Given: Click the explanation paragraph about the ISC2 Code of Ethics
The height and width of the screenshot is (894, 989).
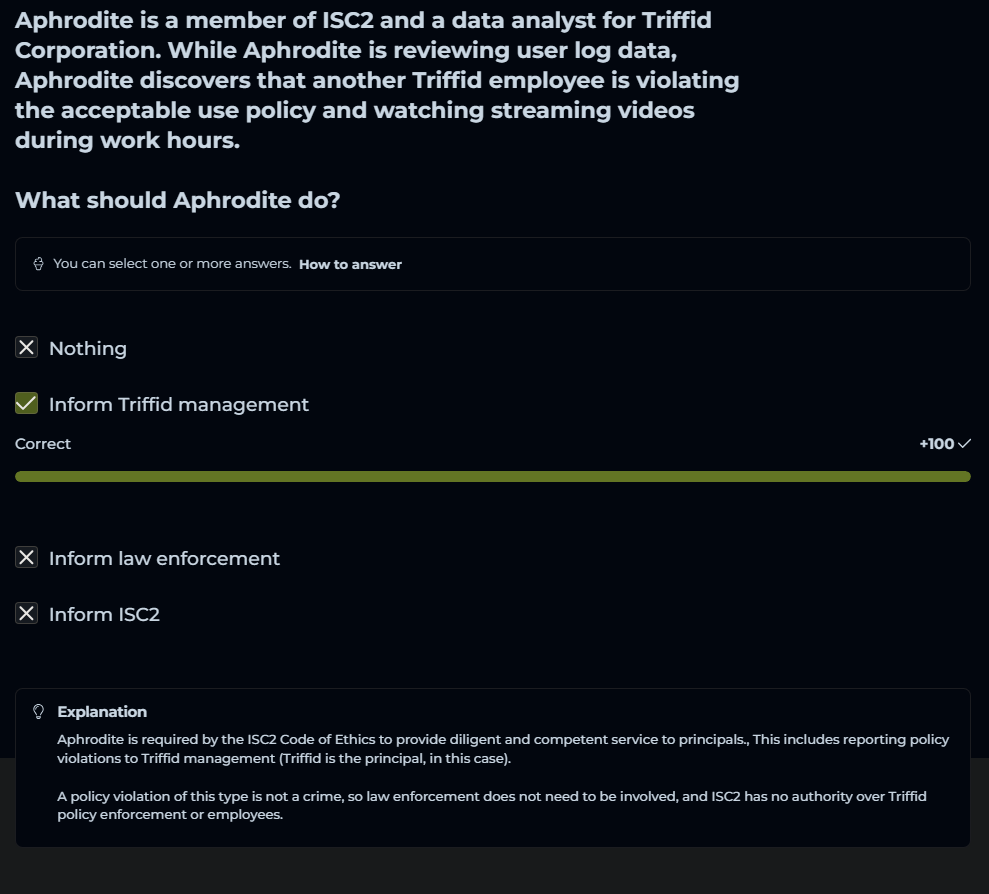Looking at the screenshot, I should tap(502, 749).
